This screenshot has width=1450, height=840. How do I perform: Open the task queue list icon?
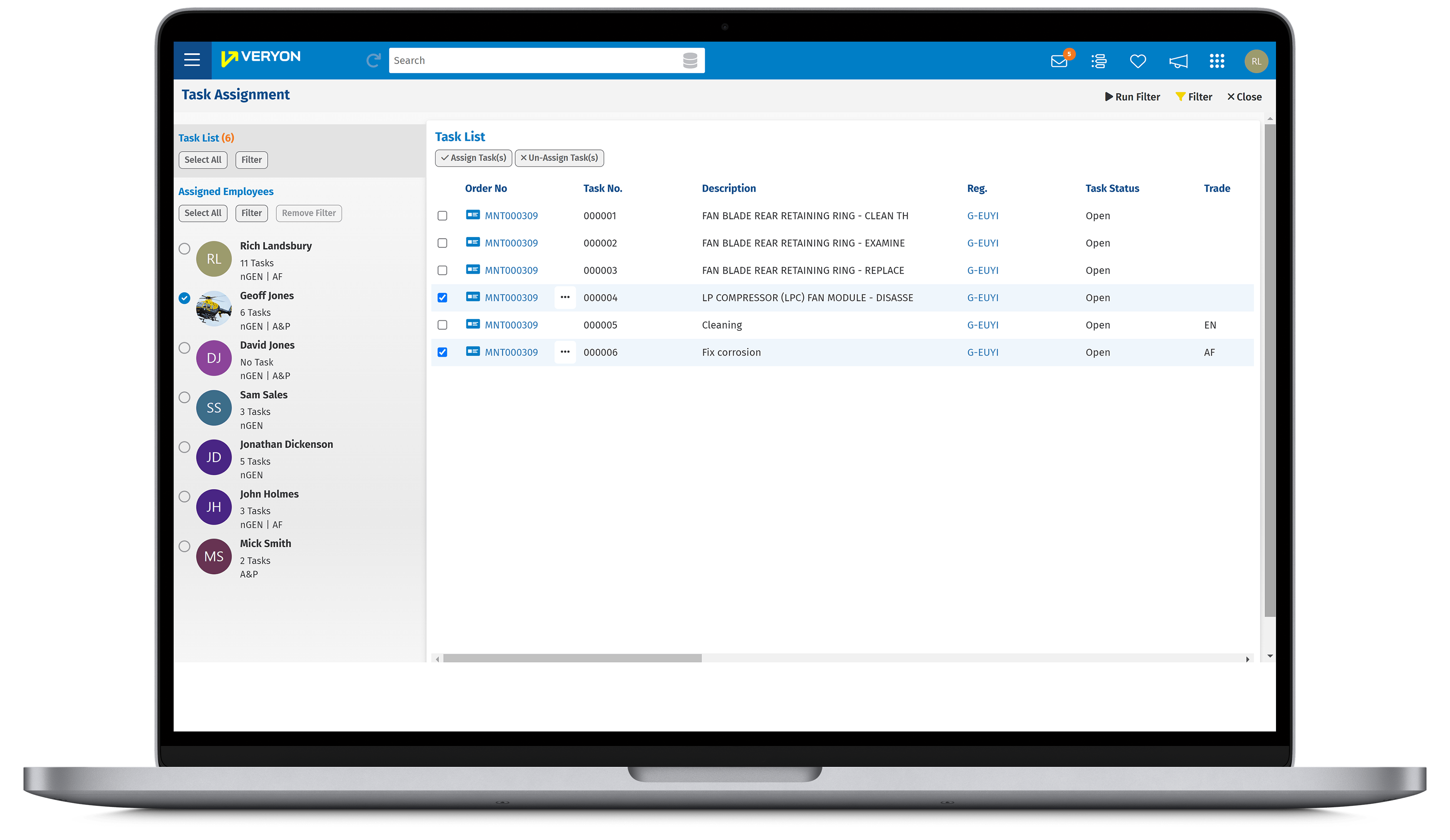point(1098,61)
